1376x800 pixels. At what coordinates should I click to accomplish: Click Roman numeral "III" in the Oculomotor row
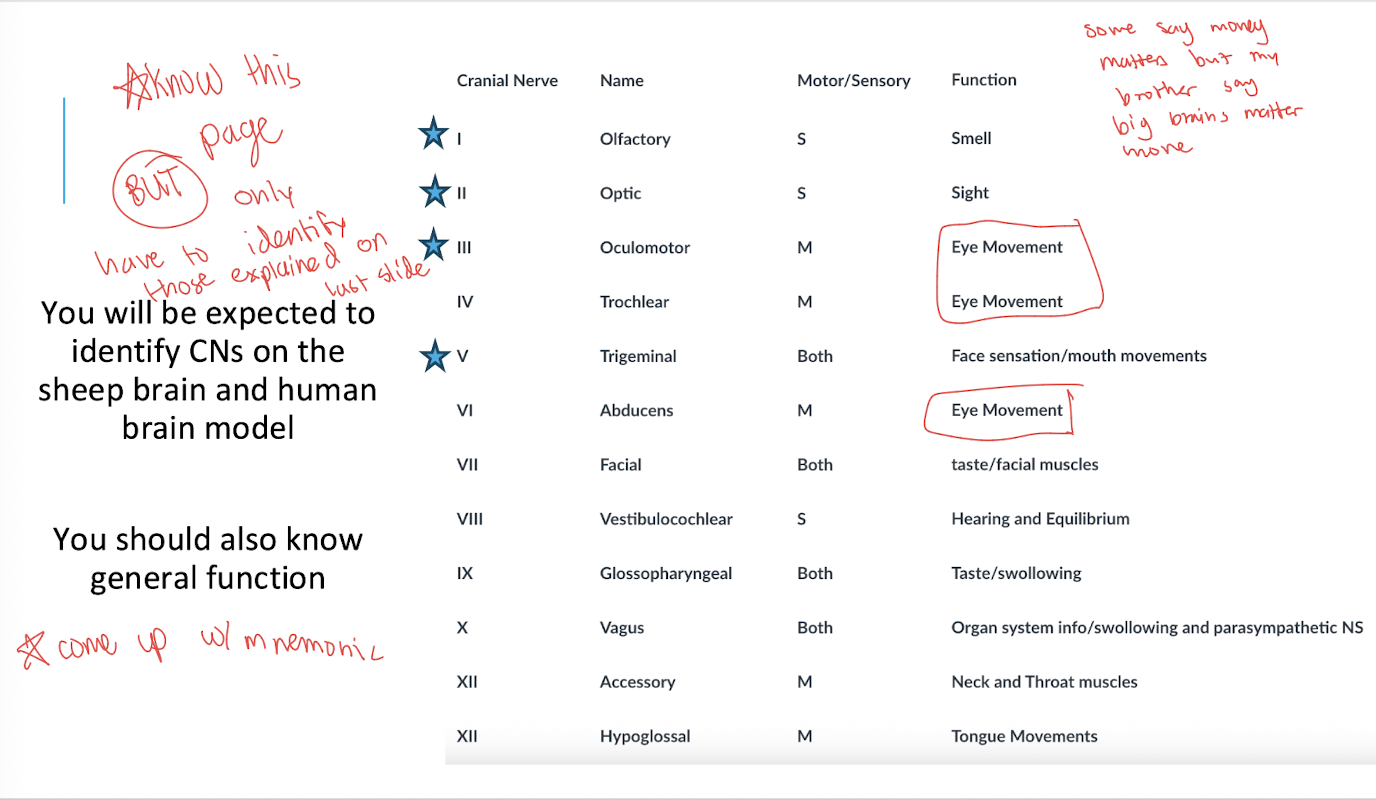click(464, 248)
